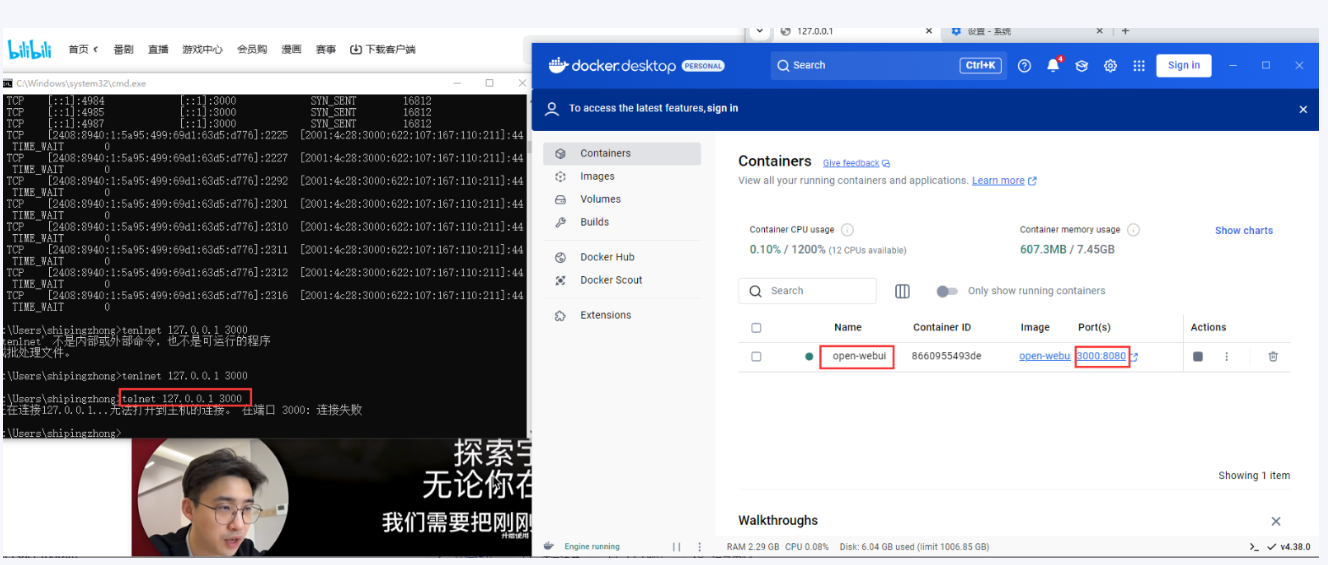
Task: Click container ID 8660955493de
Action: [x=946, y=356]
